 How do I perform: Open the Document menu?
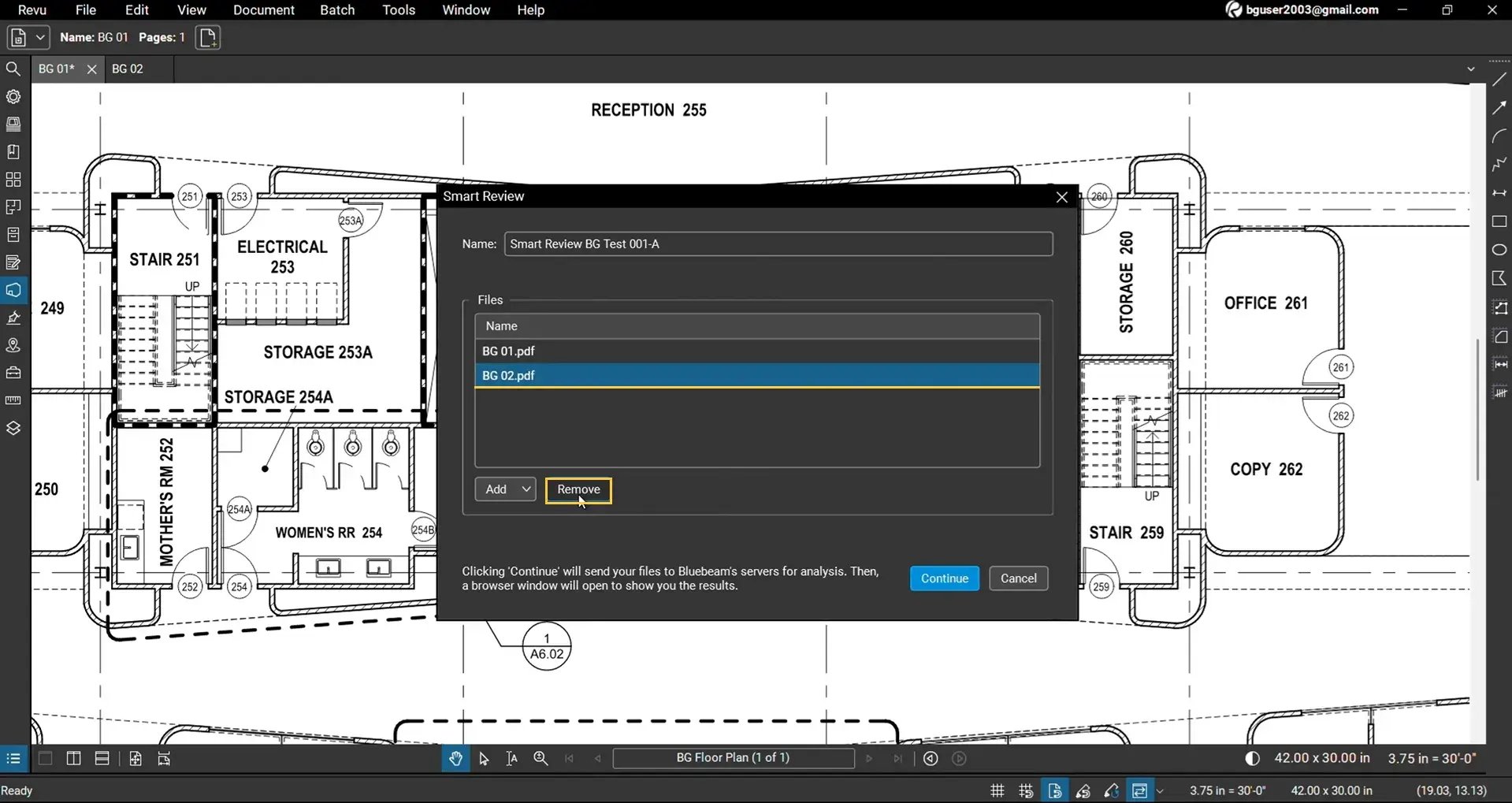264,10
